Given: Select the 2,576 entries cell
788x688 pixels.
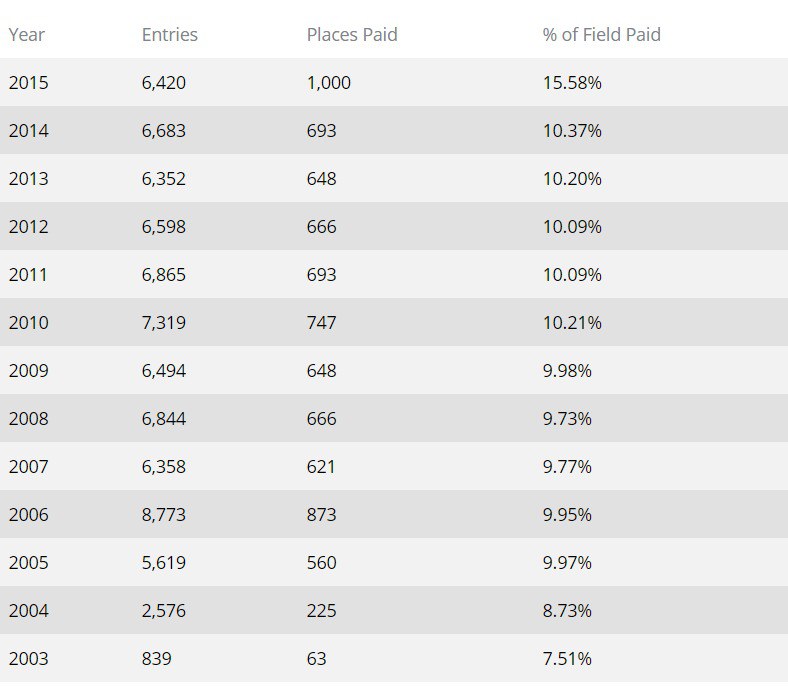Looking at the screenshot, I should pos(164,611).
